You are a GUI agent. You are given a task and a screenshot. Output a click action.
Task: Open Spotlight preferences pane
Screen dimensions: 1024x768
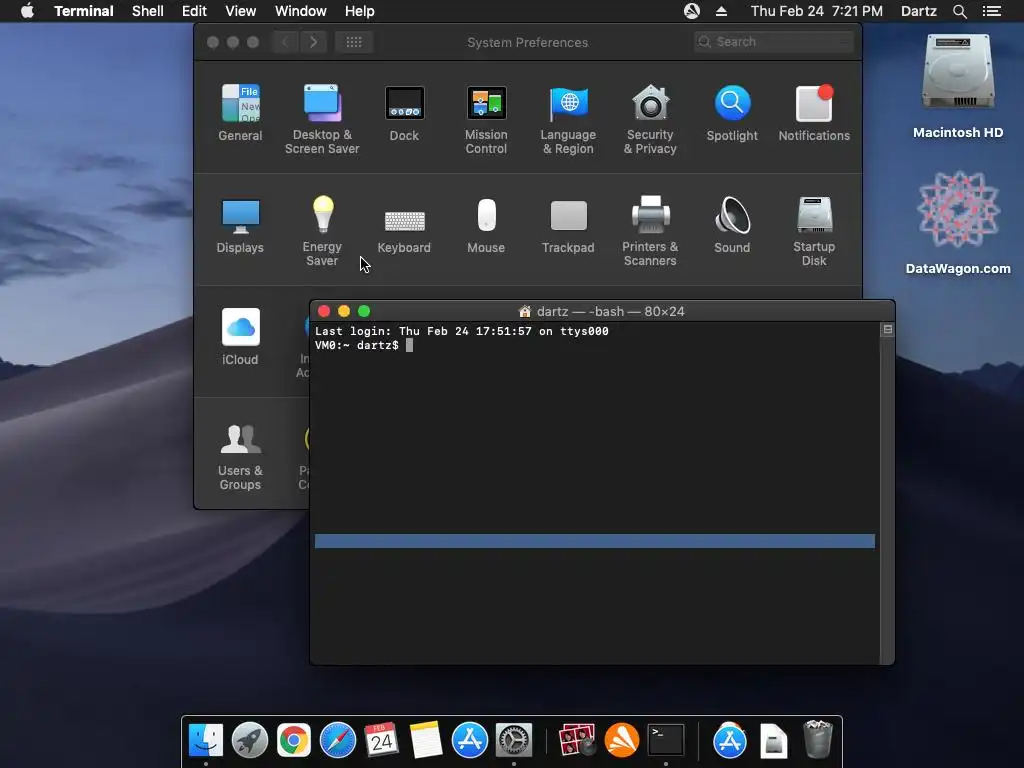pyautogui.click(x=732, y=112)
